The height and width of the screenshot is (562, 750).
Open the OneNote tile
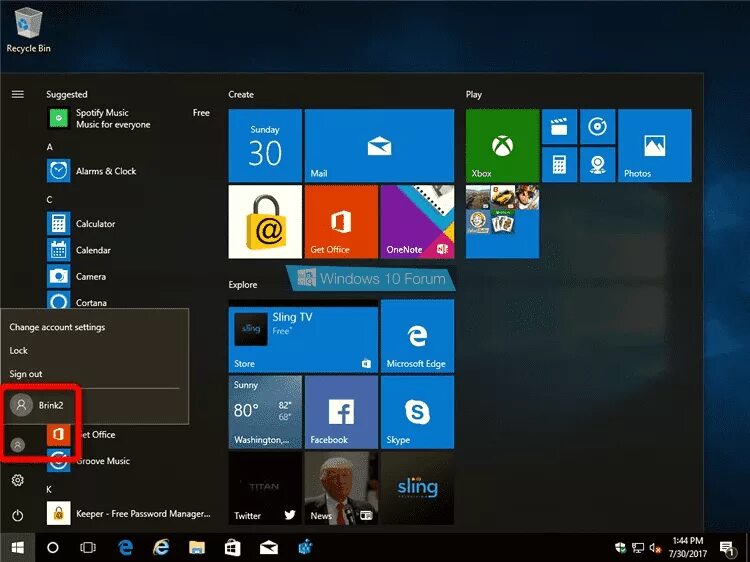(418, 221)
